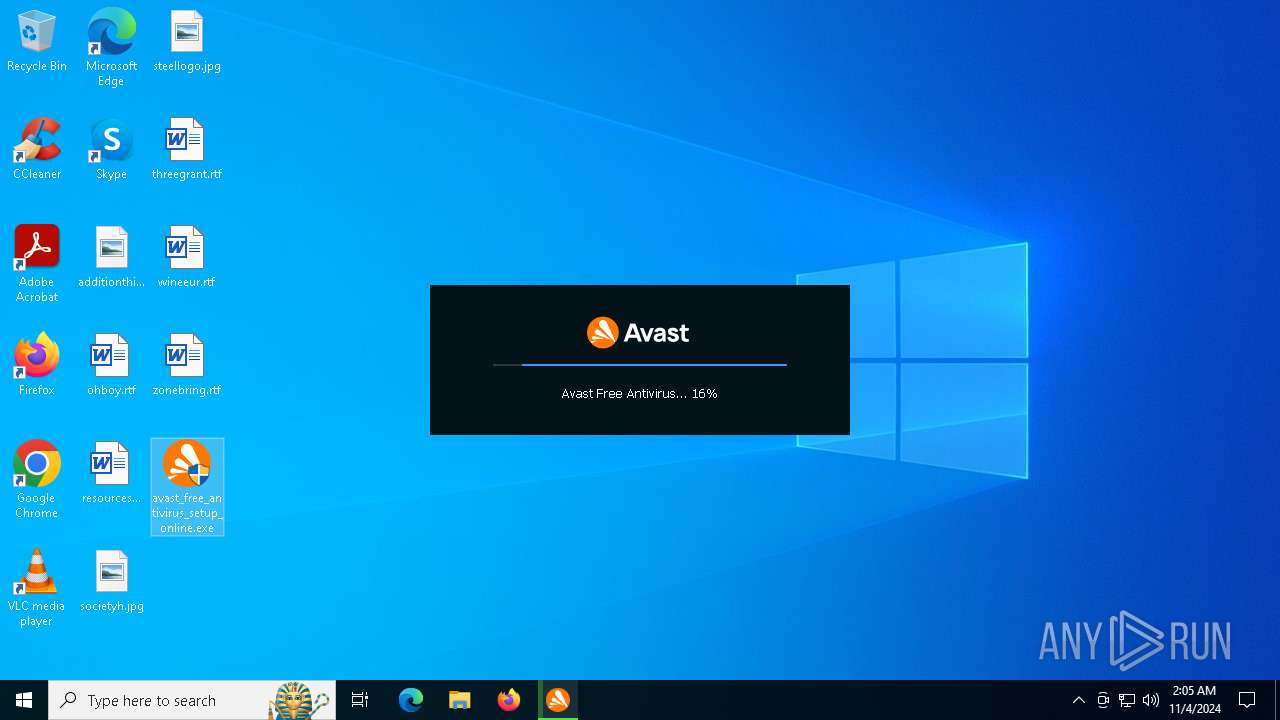Open the network status tray icon

click(x=1127, y=700)
